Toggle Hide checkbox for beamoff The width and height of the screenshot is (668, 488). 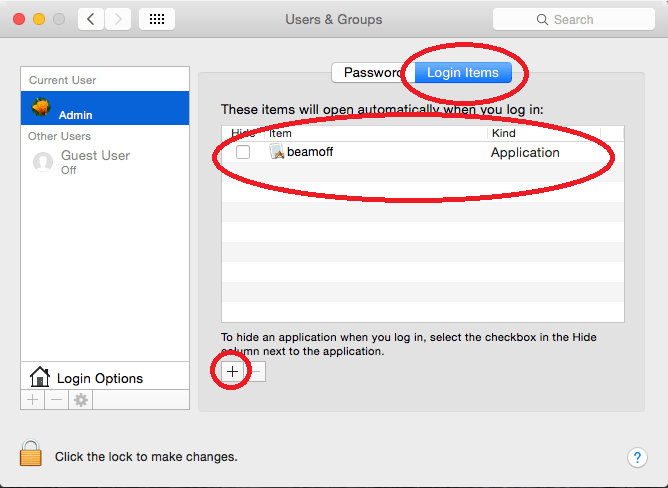[x=243, y=152]
